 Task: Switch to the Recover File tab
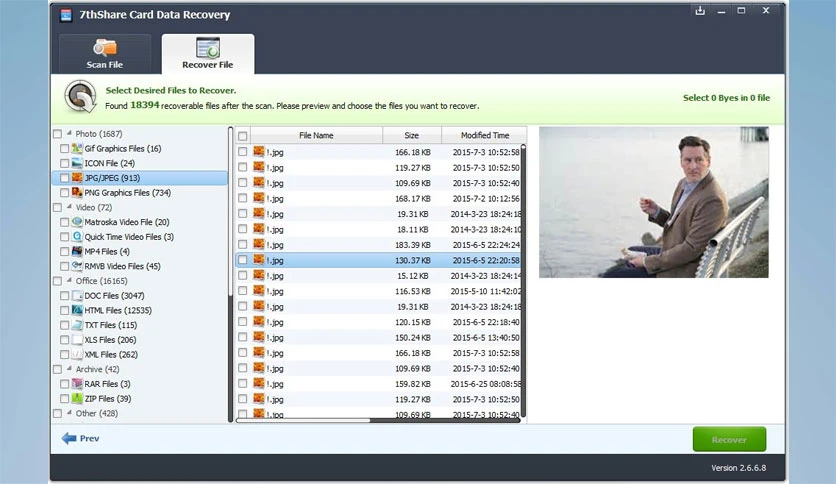click(208, 54)
